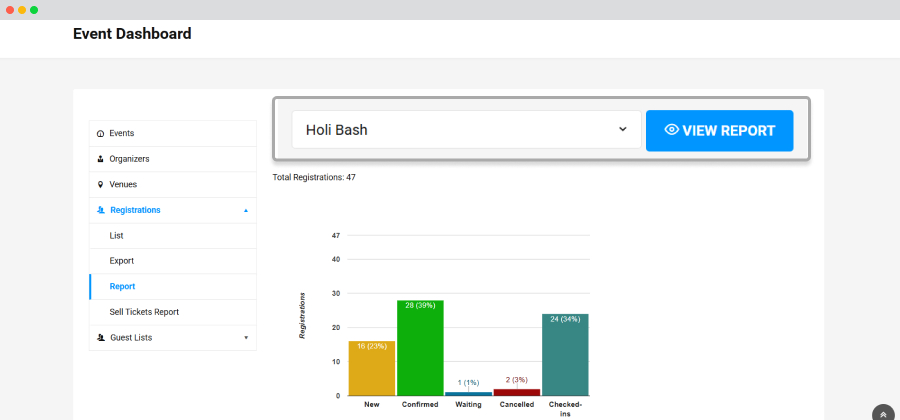This screenshot has width=900, height=420.
Task: Click the eye icon on View Report
Action: point(671,130)
